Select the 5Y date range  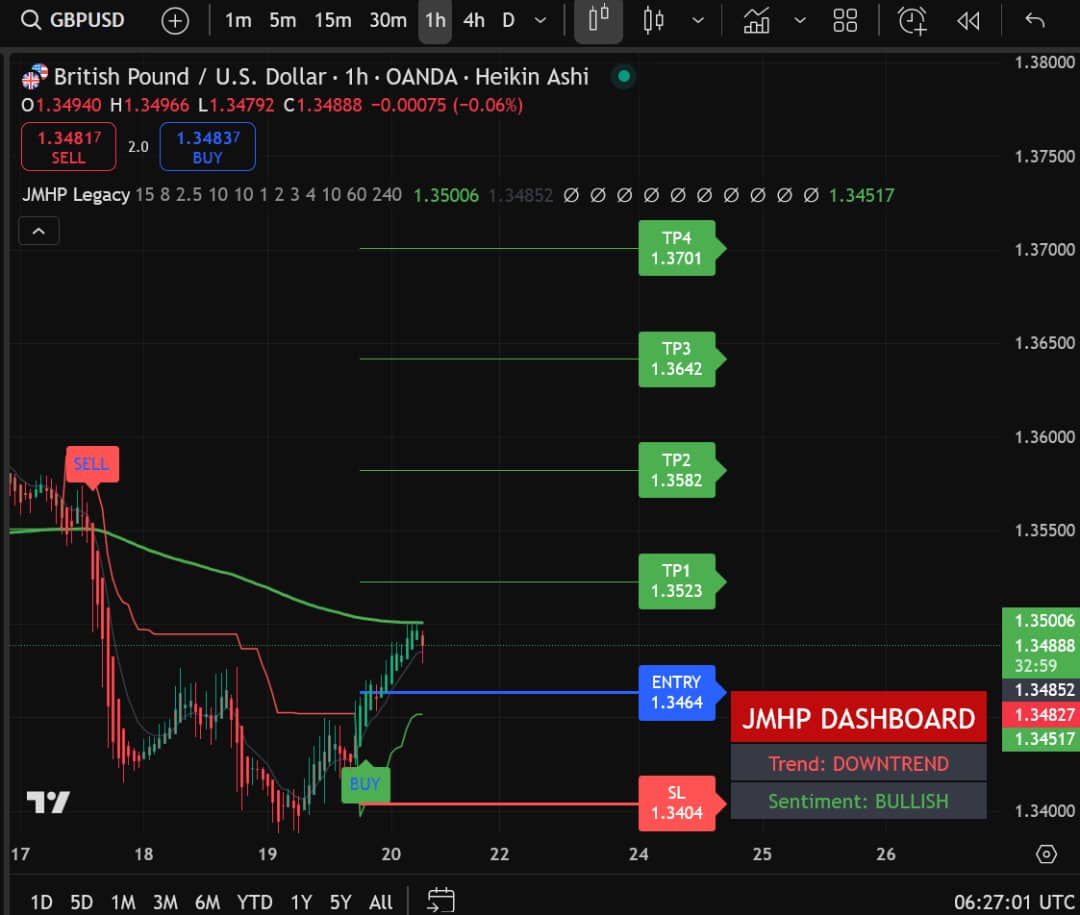(341, 902)
